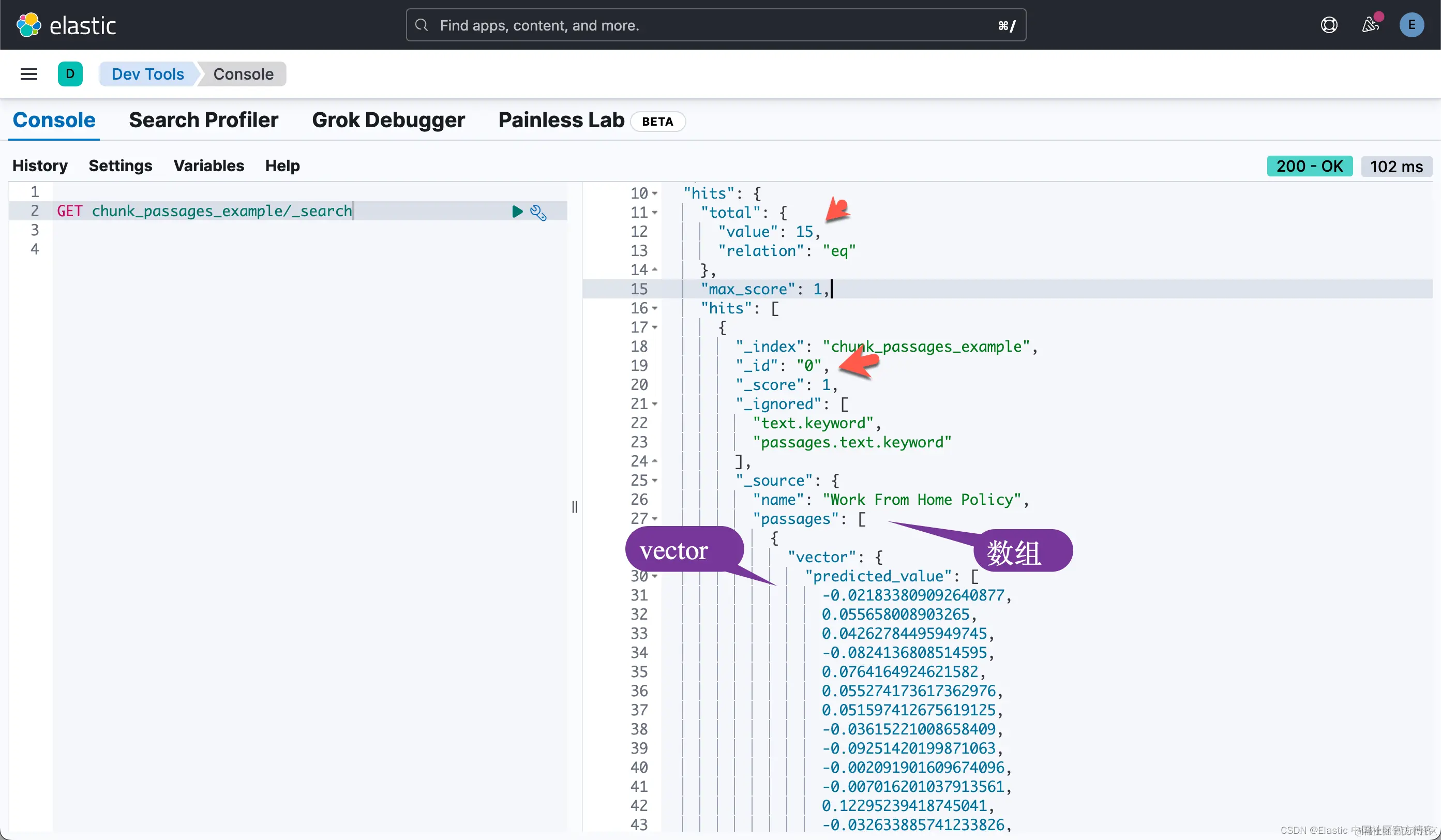Collapse the fold at response line 10
Screen dimensions: 1441x840
click(655, 194)
